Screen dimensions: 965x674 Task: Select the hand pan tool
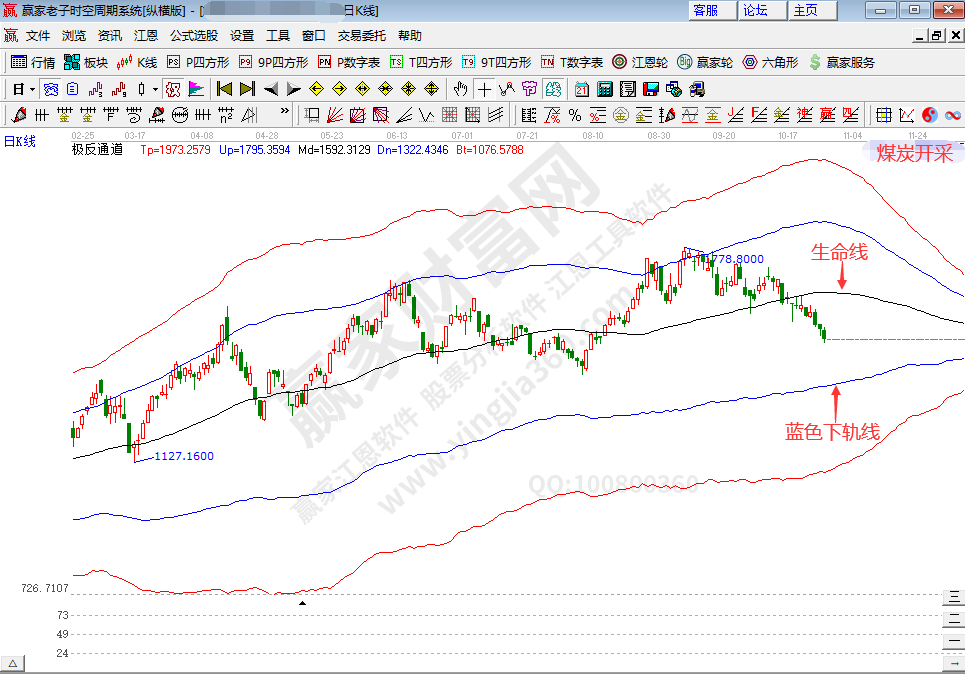[x=459, y=88]
